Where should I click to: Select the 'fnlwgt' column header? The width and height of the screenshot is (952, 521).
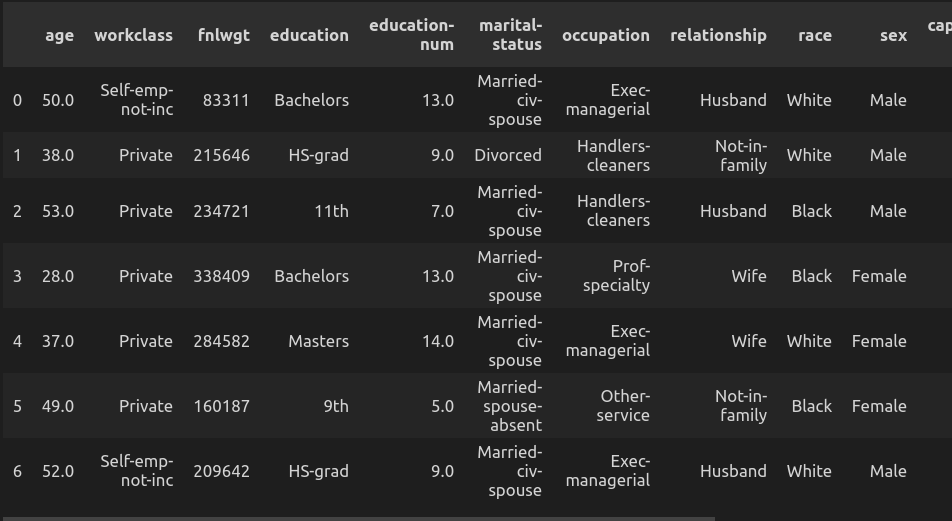pyautogui.click(x=223, y=35)
